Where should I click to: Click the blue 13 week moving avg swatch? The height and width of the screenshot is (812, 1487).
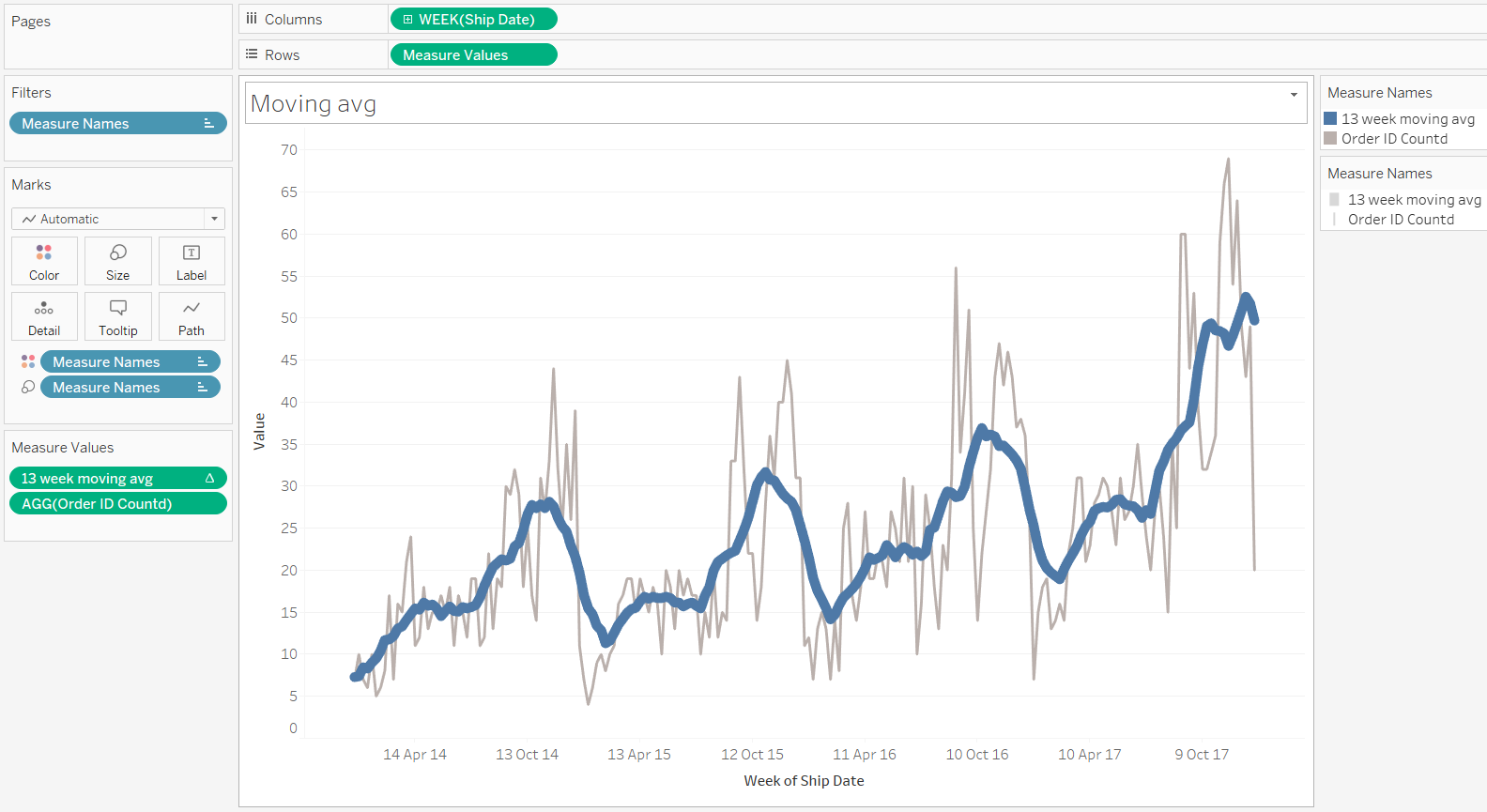coord(1330,119)
